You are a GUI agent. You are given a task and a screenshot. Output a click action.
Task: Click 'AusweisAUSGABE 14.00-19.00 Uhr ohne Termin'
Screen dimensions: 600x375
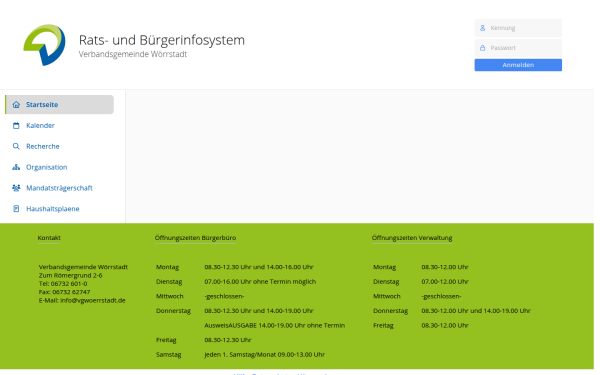coord(274,325)
